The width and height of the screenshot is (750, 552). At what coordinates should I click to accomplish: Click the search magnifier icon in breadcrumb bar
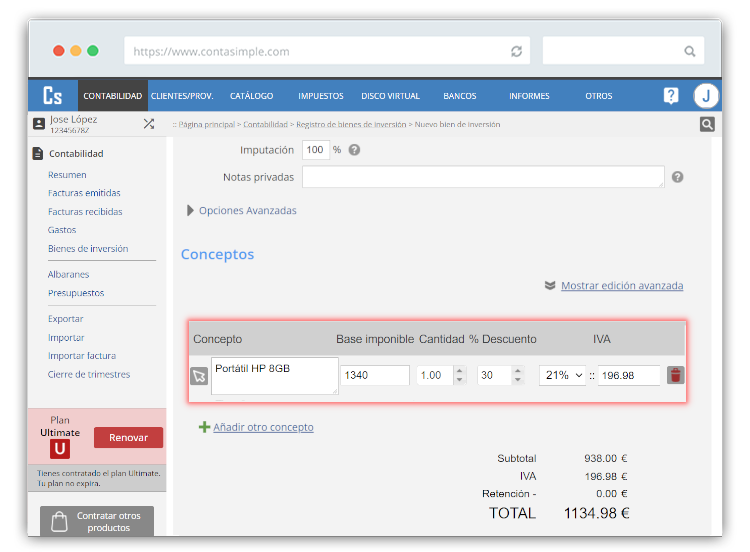(x=707, y=125)
